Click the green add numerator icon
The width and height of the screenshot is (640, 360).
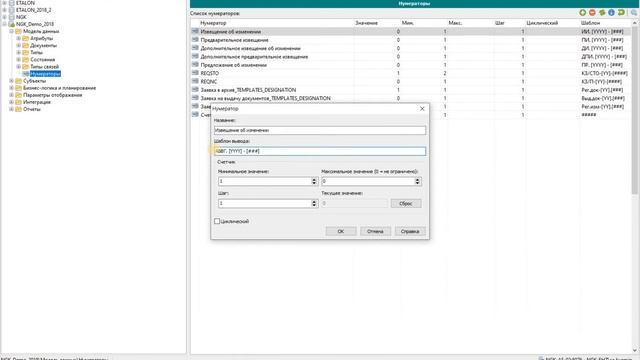coord(582,13)
